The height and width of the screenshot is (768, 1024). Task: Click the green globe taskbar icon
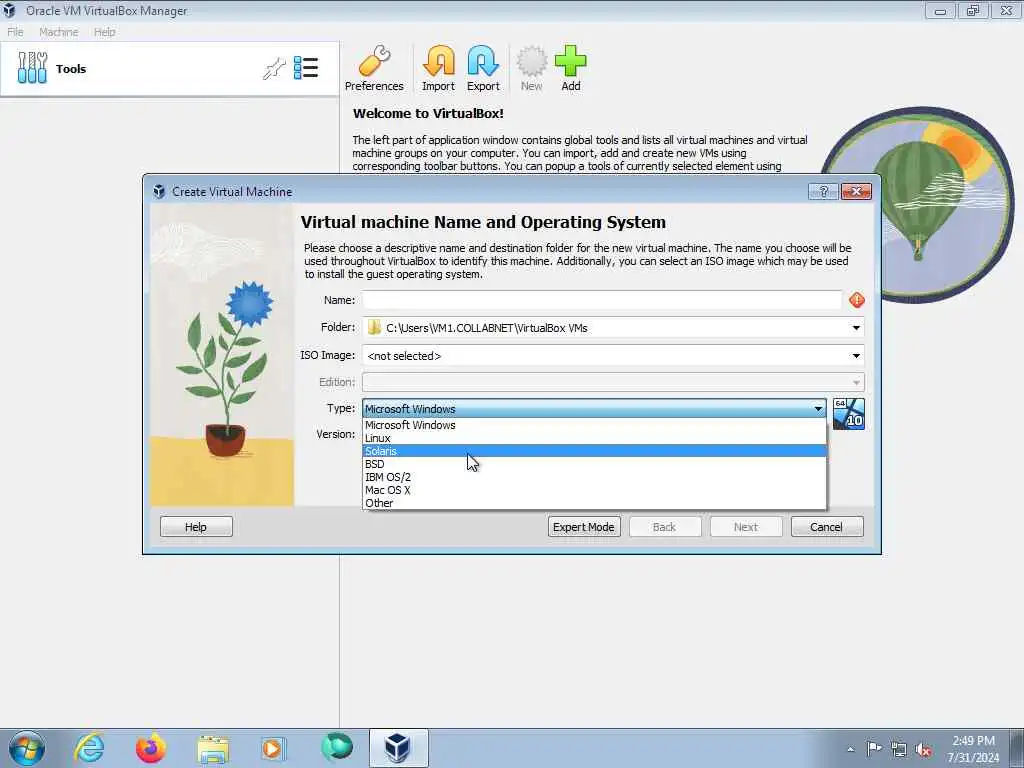tap(337, 747)
